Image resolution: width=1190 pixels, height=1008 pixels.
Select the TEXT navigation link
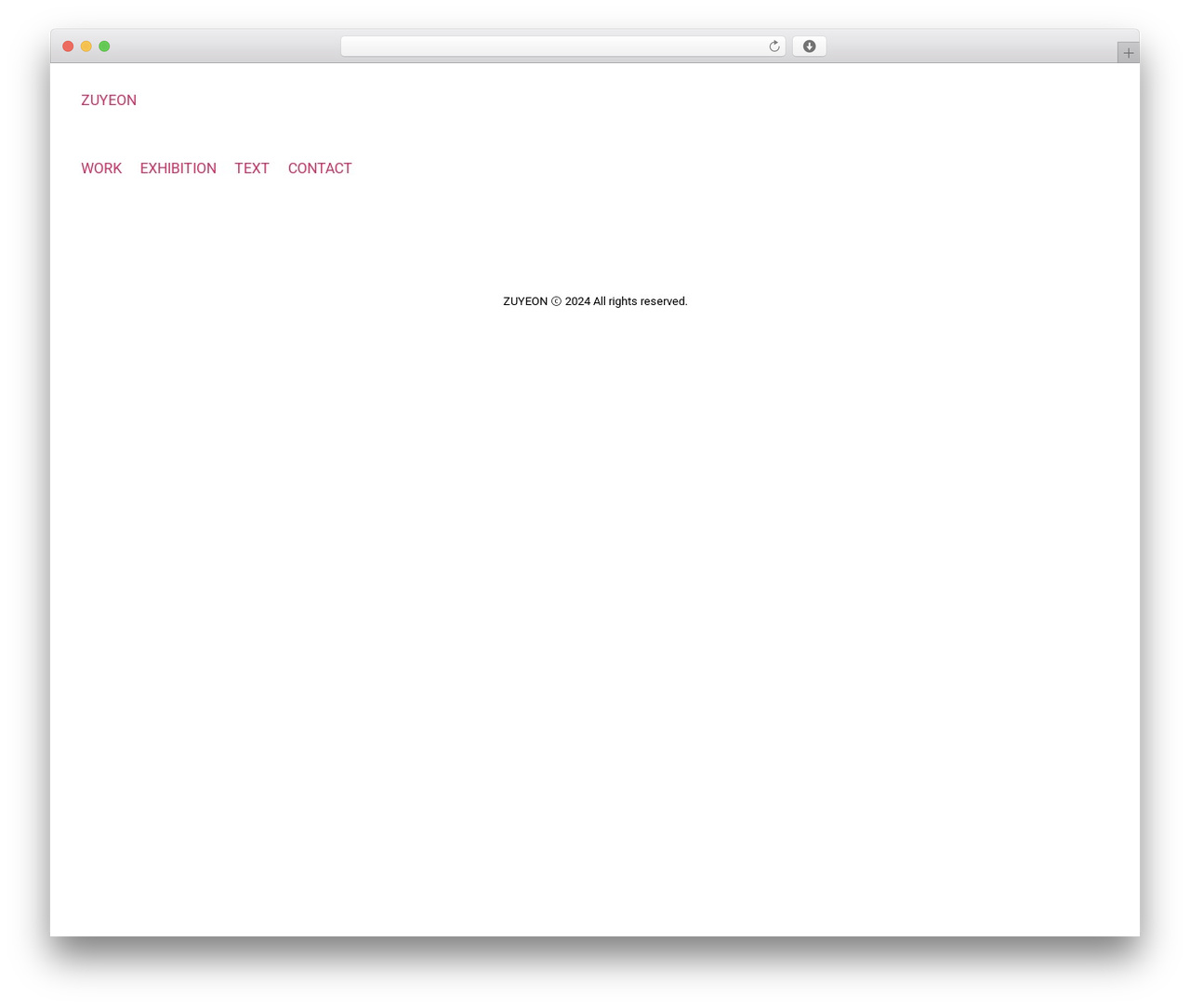click(252, 168)
